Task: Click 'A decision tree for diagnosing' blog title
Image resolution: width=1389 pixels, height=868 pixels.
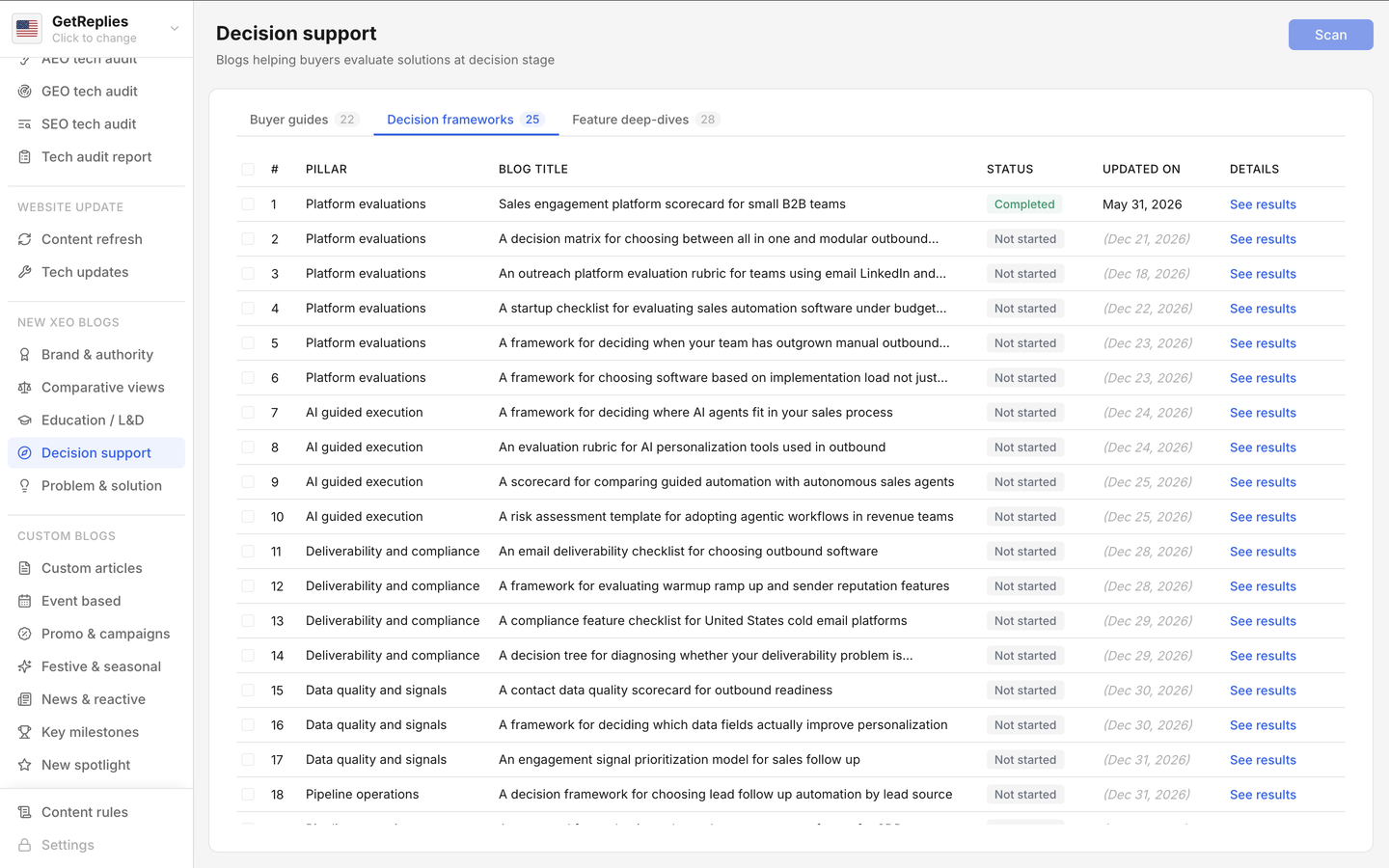Action: [706, 656]
